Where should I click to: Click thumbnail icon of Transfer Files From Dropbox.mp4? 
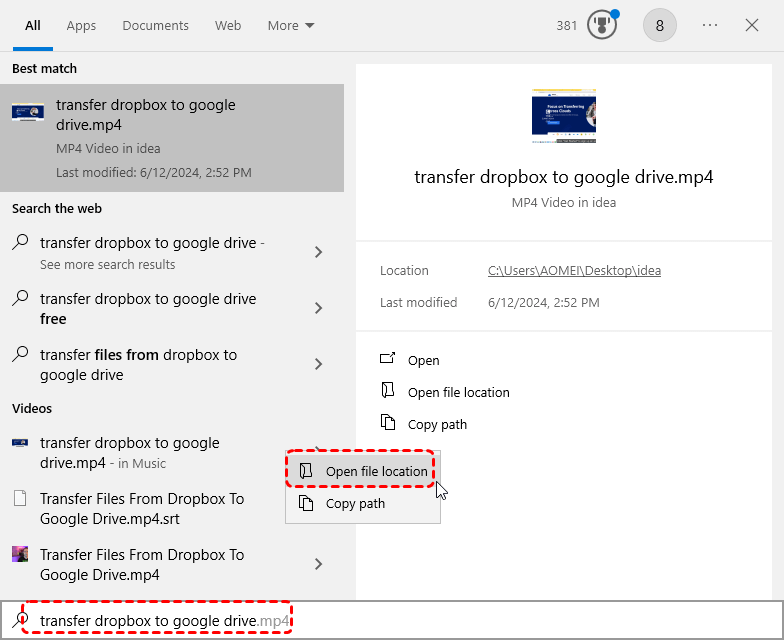[20, 554]
